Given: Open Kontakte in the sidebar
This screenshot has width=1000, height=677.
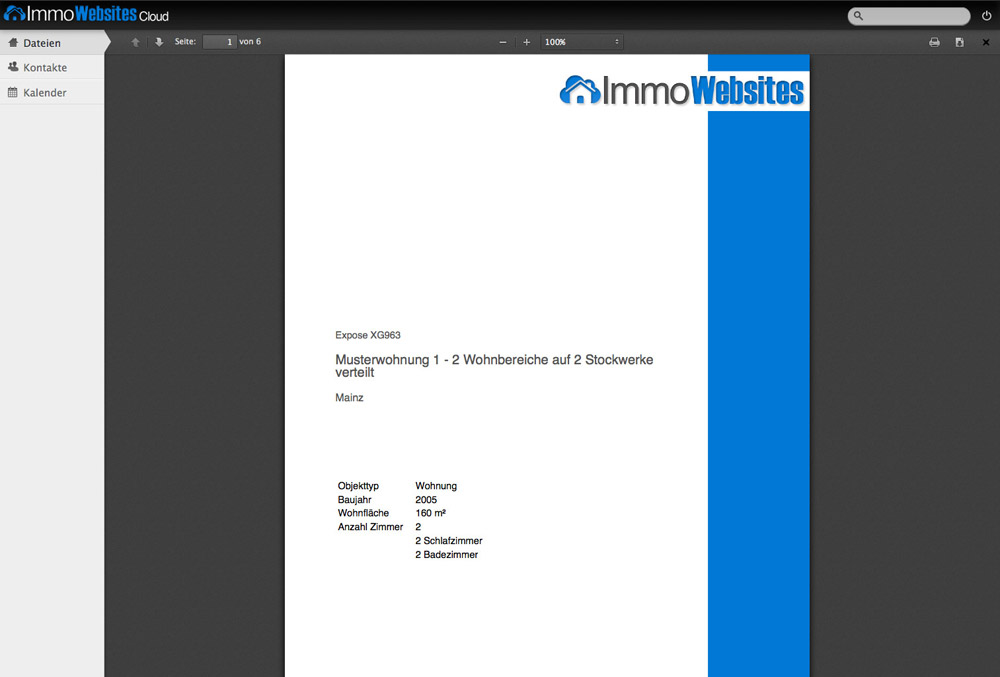Looking at the screenshot, I should (52, 67).
